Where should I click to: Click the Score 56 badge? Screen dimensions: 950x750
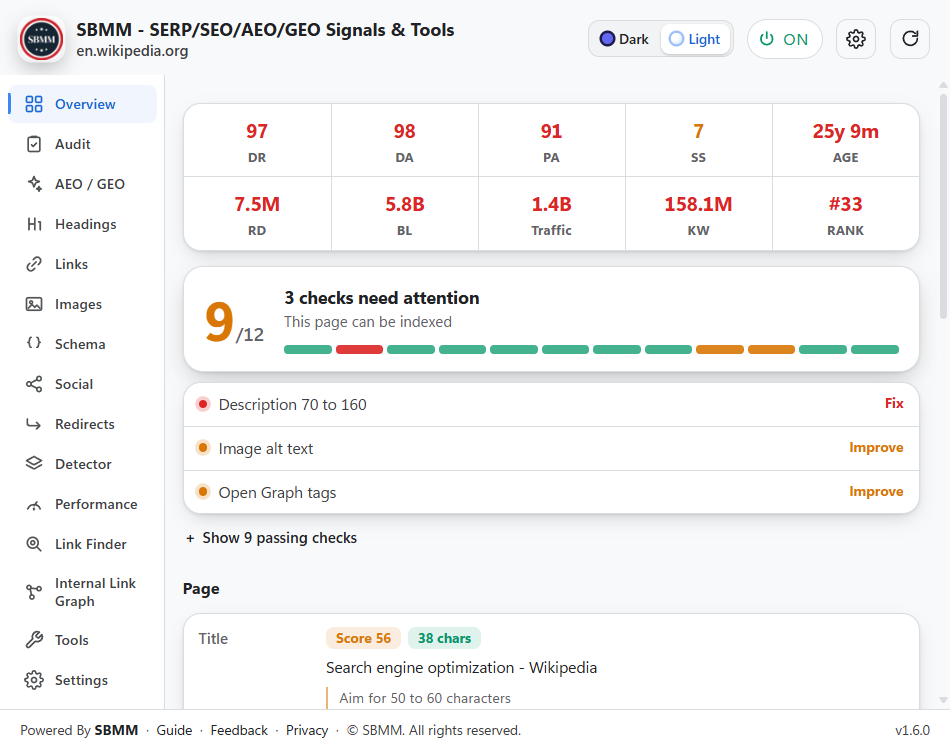(x=364, y=638)
